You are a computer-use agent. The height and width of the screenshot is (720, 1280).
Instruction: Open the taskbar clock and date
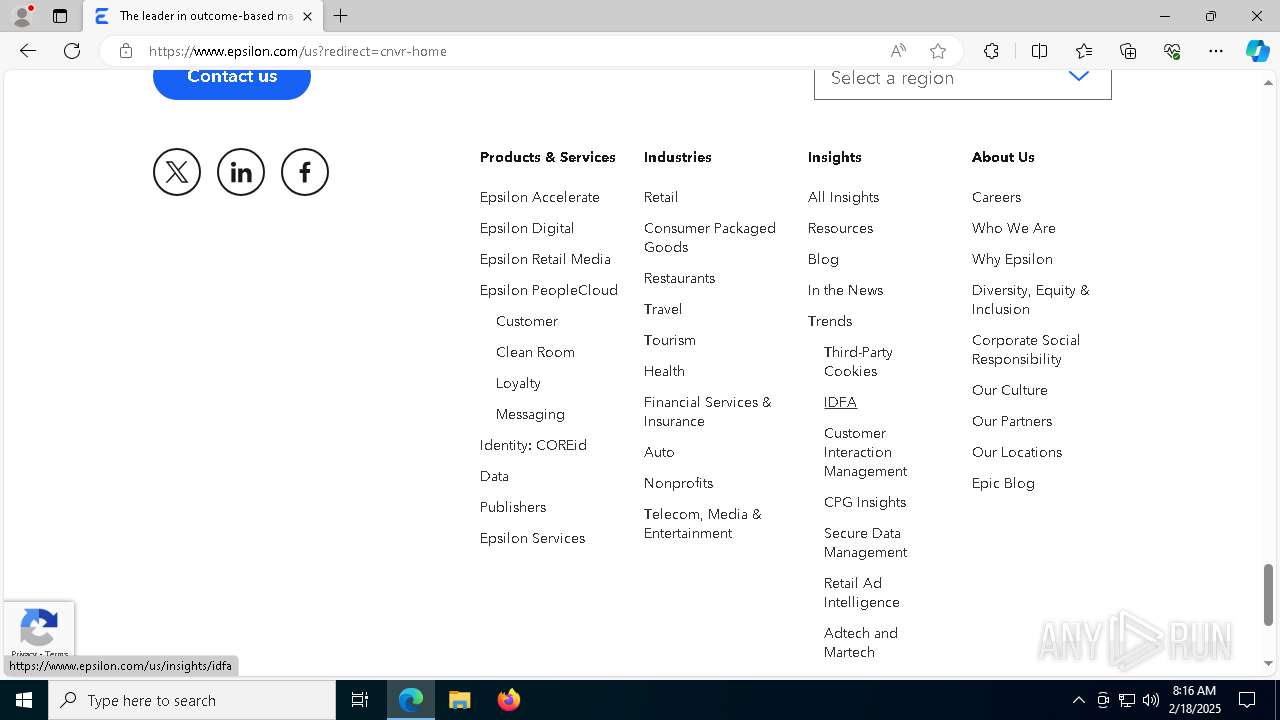(x=1196, y=700)
